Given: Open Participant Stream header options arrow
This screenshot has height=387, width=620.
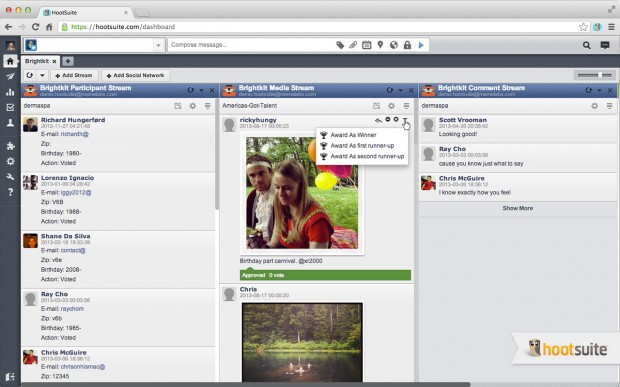Looking at the screenshot, I should (x=202, y=91).
